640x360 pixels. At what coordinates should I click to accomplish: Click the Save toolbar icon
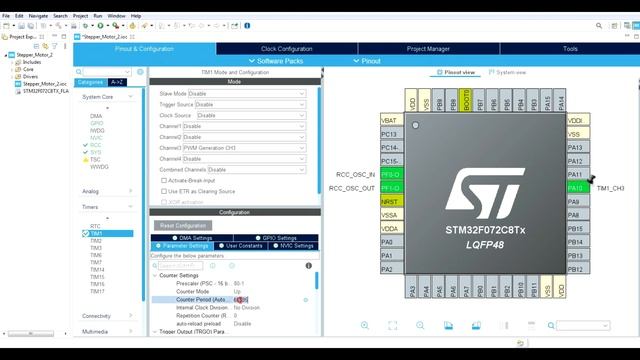[x=22, y=26]
